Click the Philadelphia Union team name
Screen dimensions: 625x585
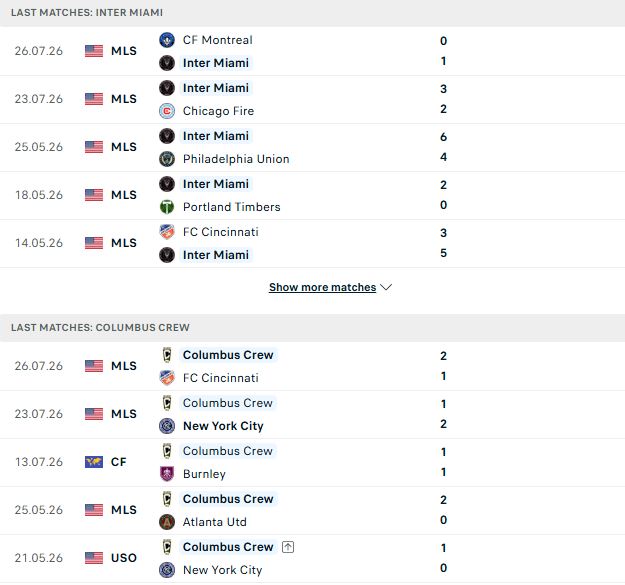[236, 159]
